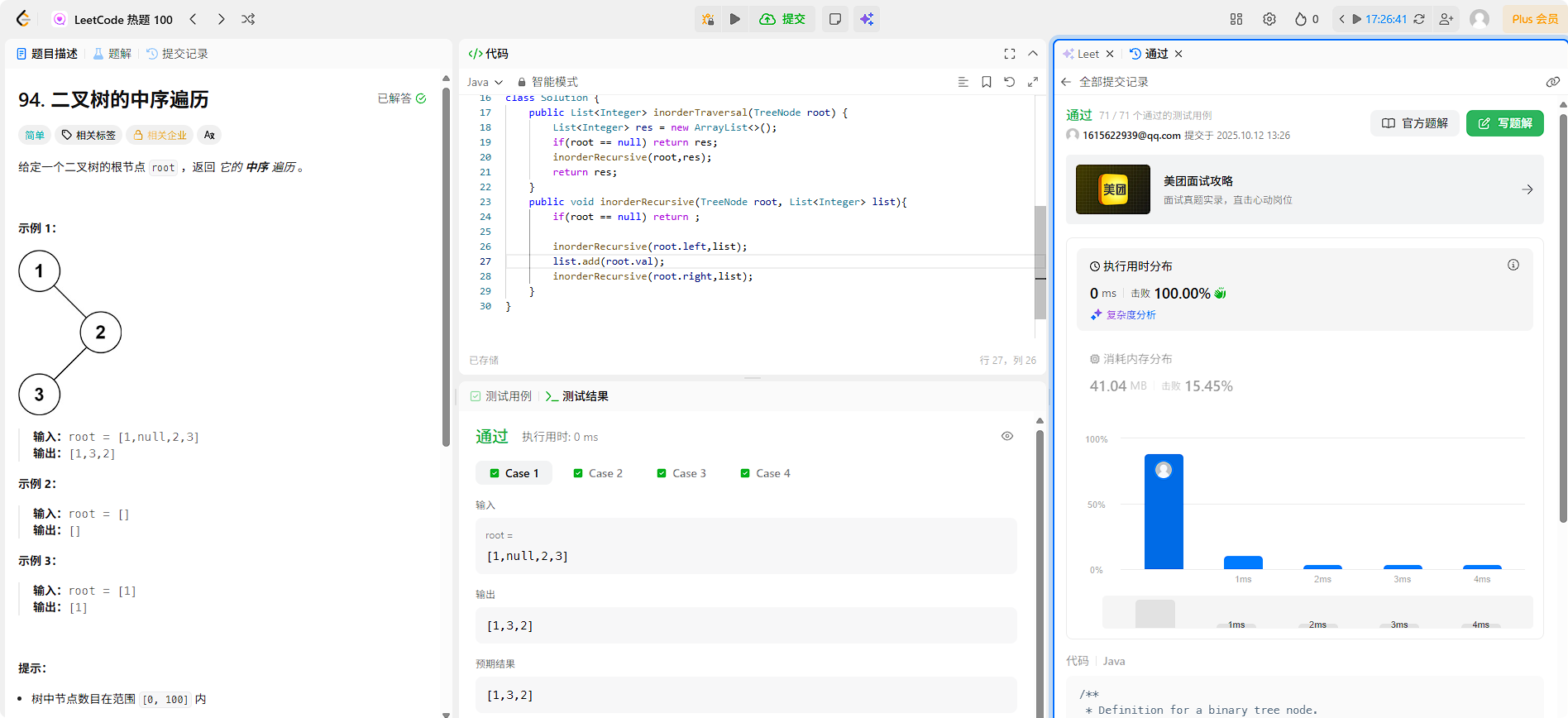Screen dimensions: 1568x718
Task: Open 提交记录 tab
Action: [x=177, y=54]
